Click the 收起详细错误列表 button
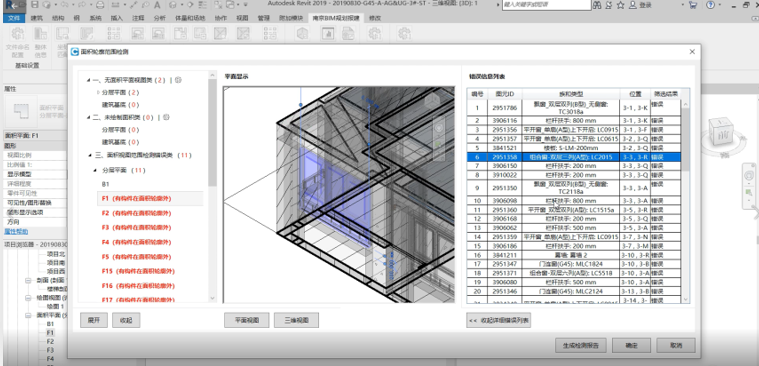The height and width of the screenshot is (366, 759). [499, 320]
